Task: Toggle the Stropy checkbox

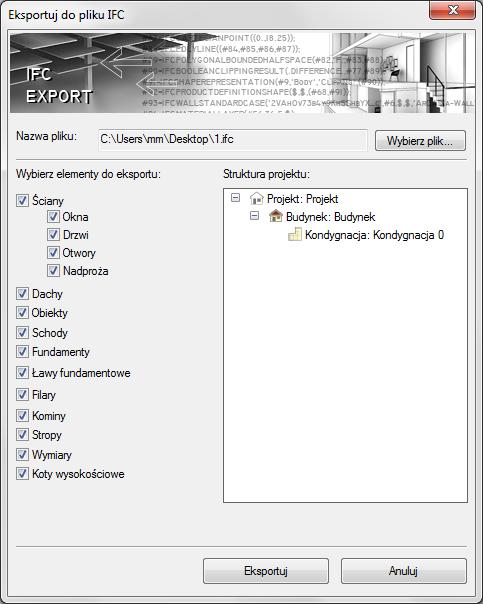Action: tap(22, 435)
